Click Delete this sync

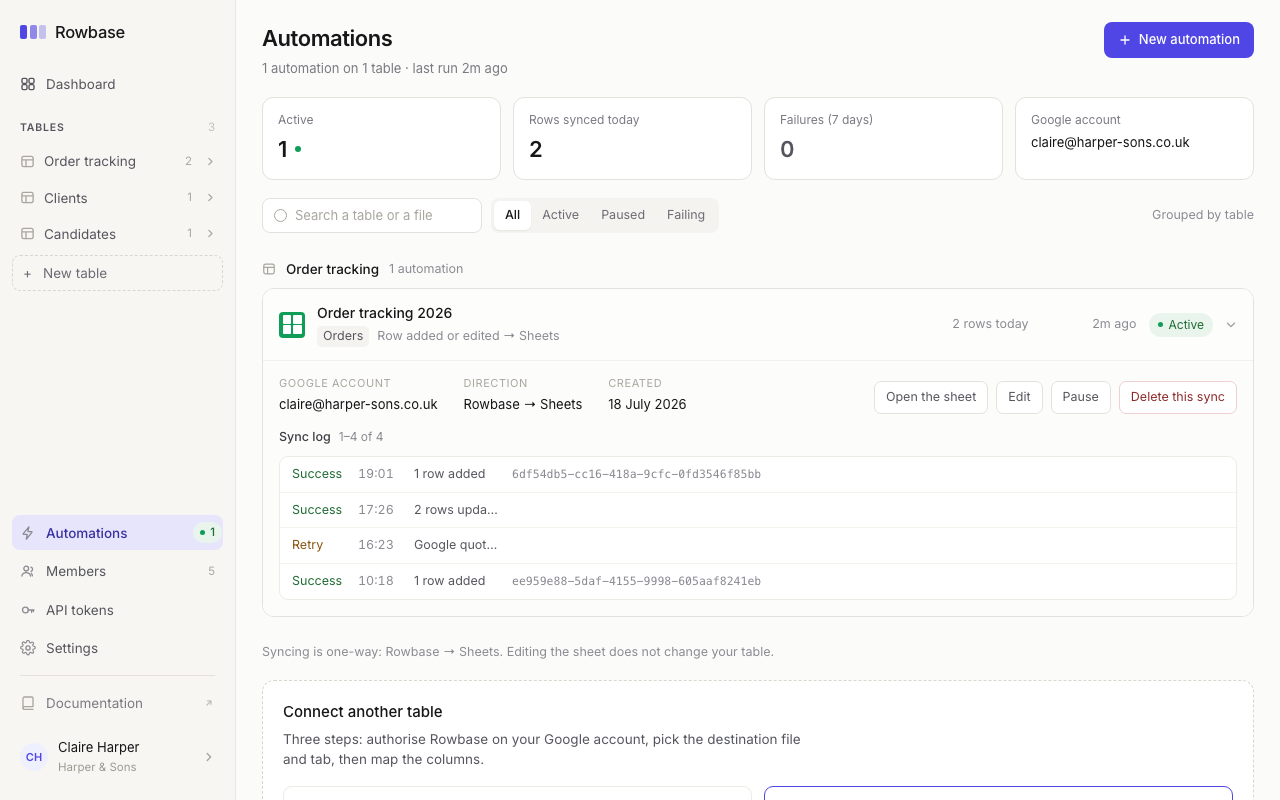(x=1178, y=397)
